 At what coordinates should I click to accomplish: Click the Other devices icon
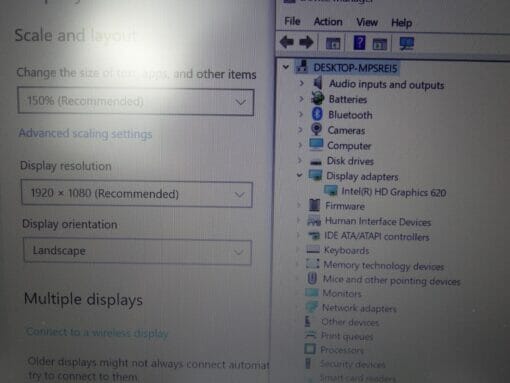pyautogui.click(x=308, y=321)
